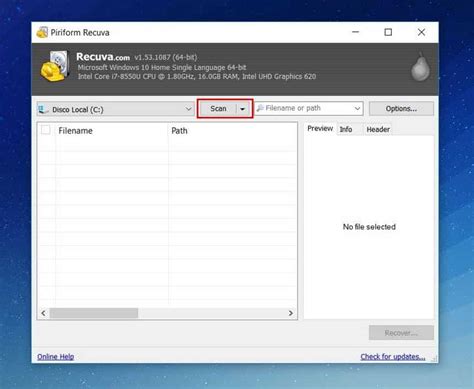Switch to the Info tab
The image size is (474, 389).
pyautogui.click(x=346, y=129)
